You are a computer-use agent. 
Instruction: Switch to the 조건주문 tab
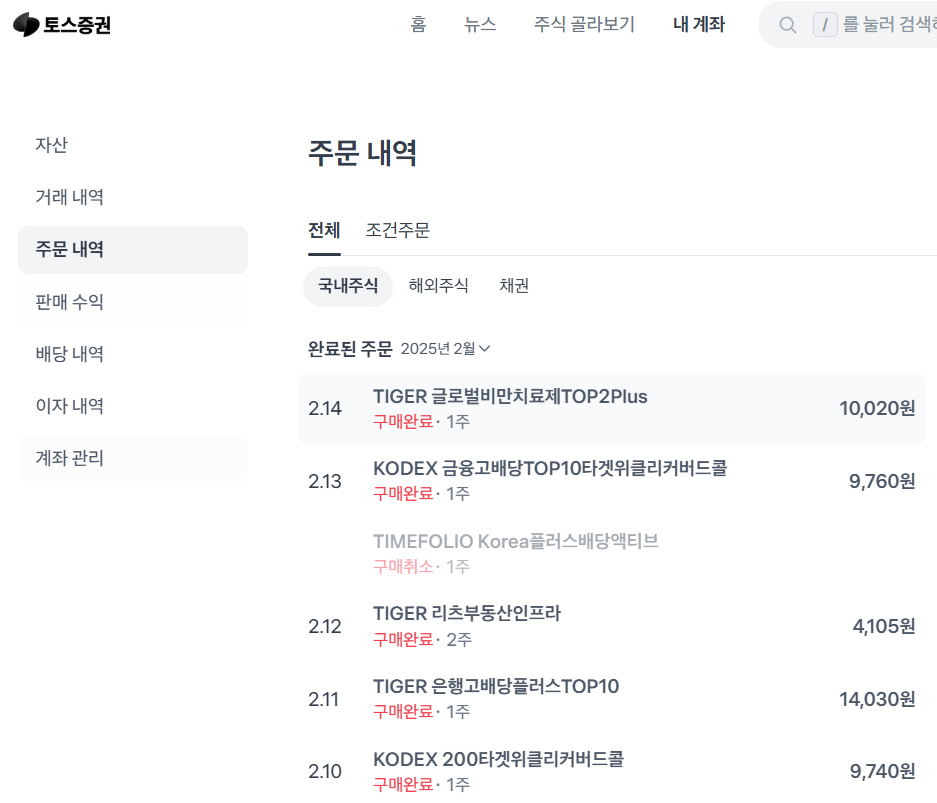tap(397, 231)
